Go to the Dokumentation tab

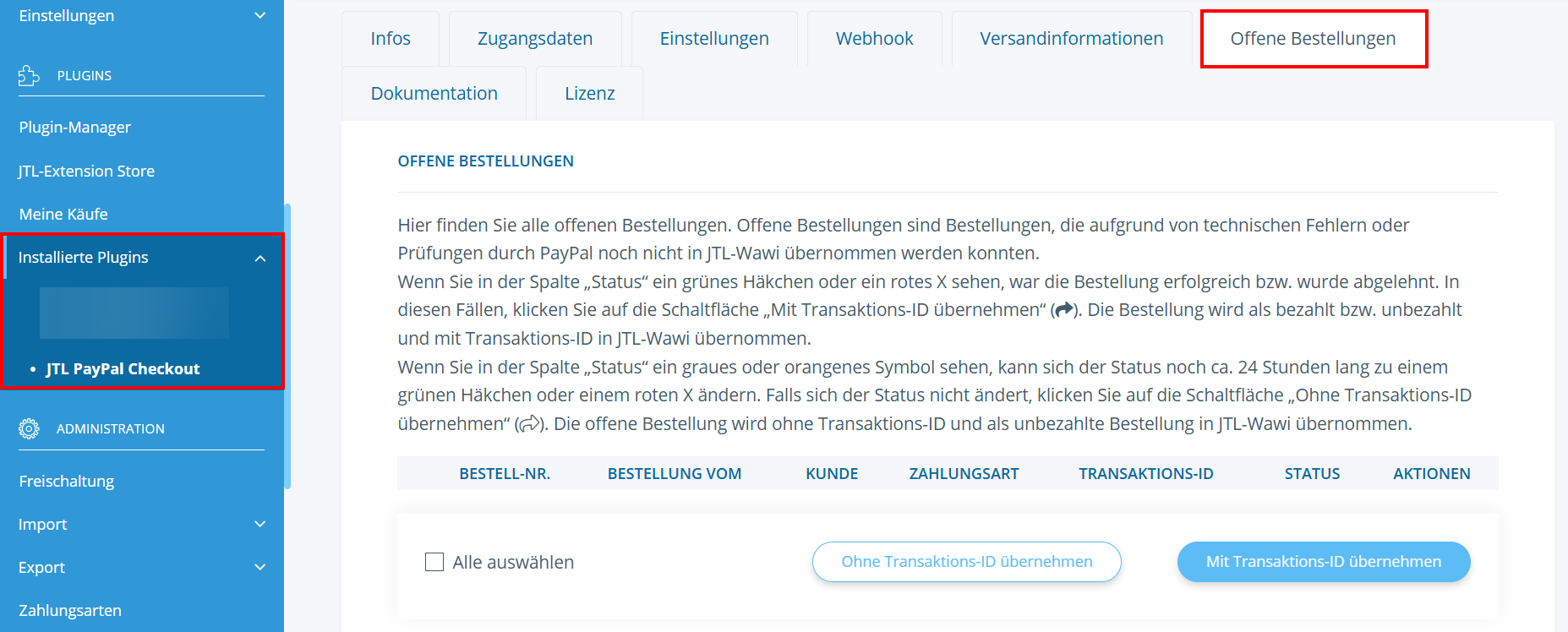(x=434, y=94)
